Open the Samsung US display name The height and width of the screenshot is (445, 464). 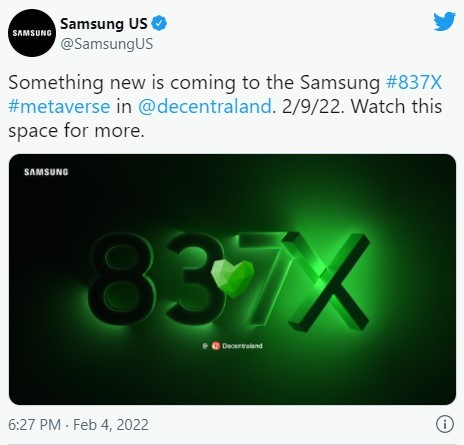104,24
